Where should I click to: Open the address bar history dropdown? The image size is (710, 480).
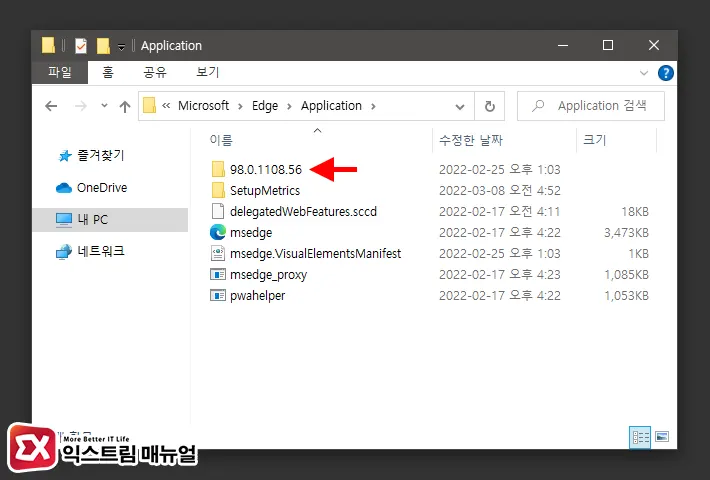coord(460,107)
